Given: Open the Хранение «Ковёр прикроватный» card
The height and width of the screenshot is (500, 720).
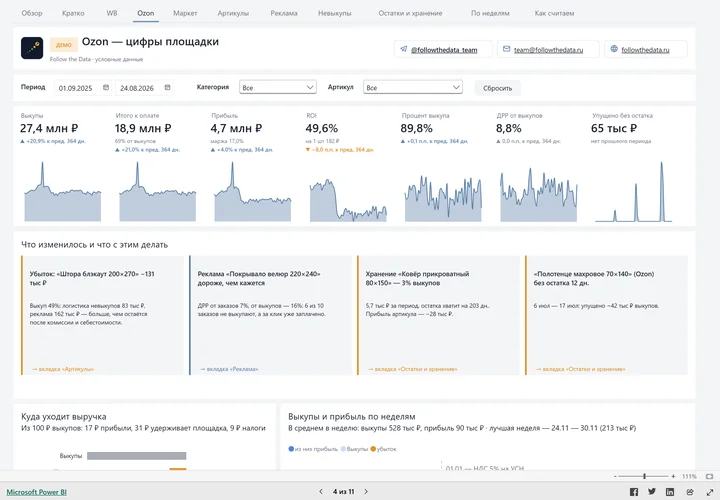Looking at the screenshot, I should 439,315.
